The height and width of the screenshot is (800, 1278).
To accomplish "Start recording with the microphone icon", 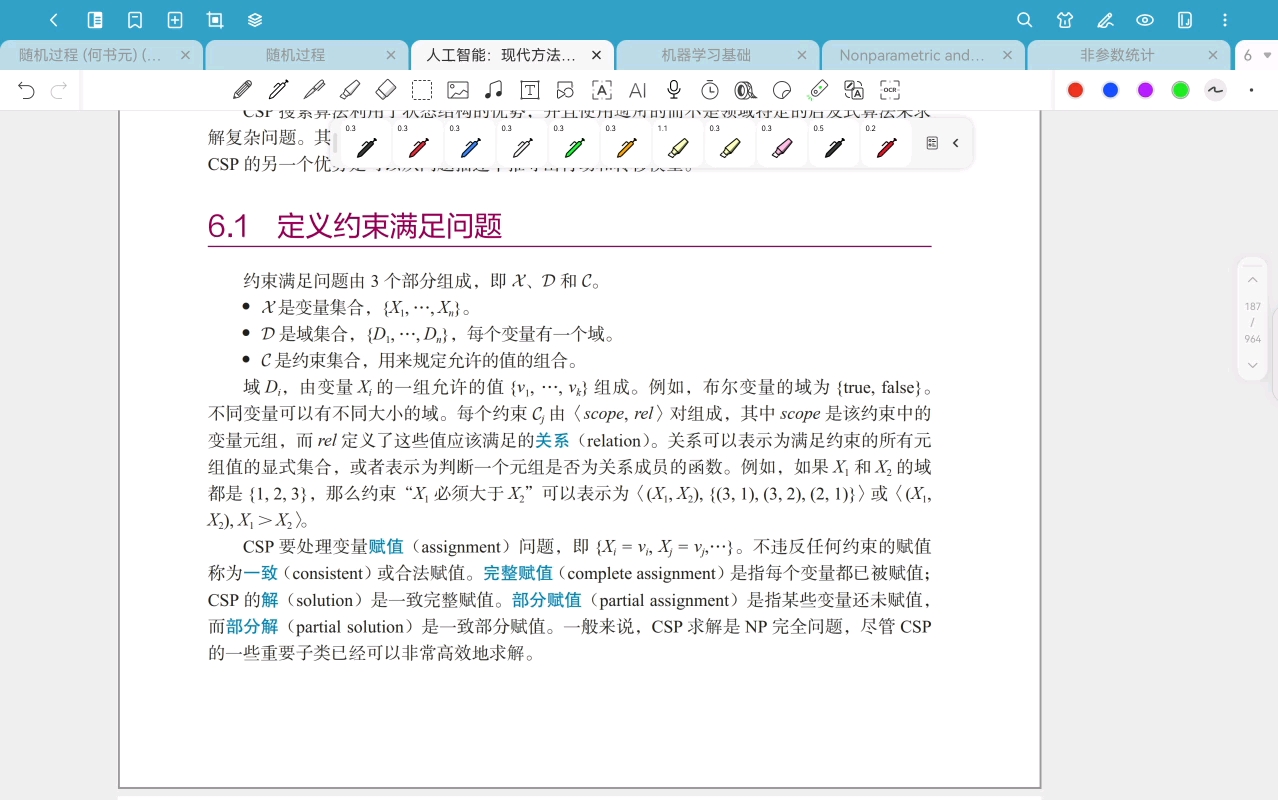I will [x=674, y=90].
